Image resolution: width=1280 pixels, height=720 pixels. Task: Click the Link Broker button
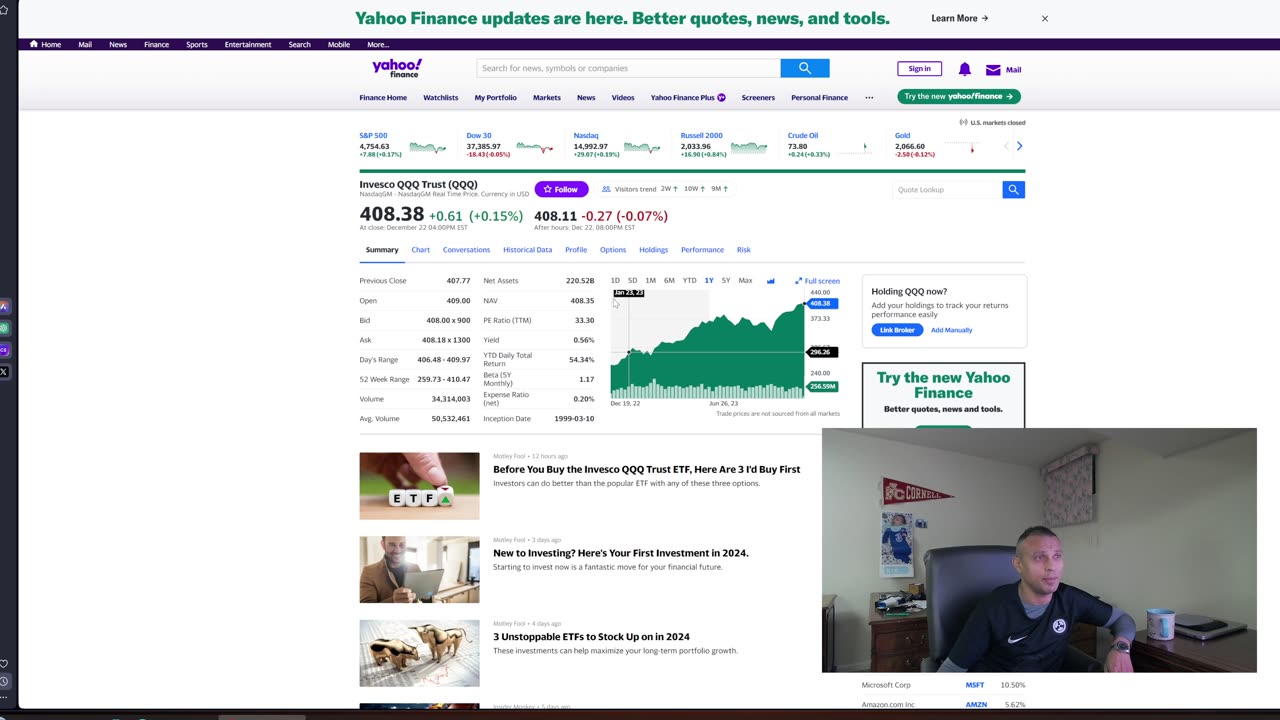(x=896, y=330)
